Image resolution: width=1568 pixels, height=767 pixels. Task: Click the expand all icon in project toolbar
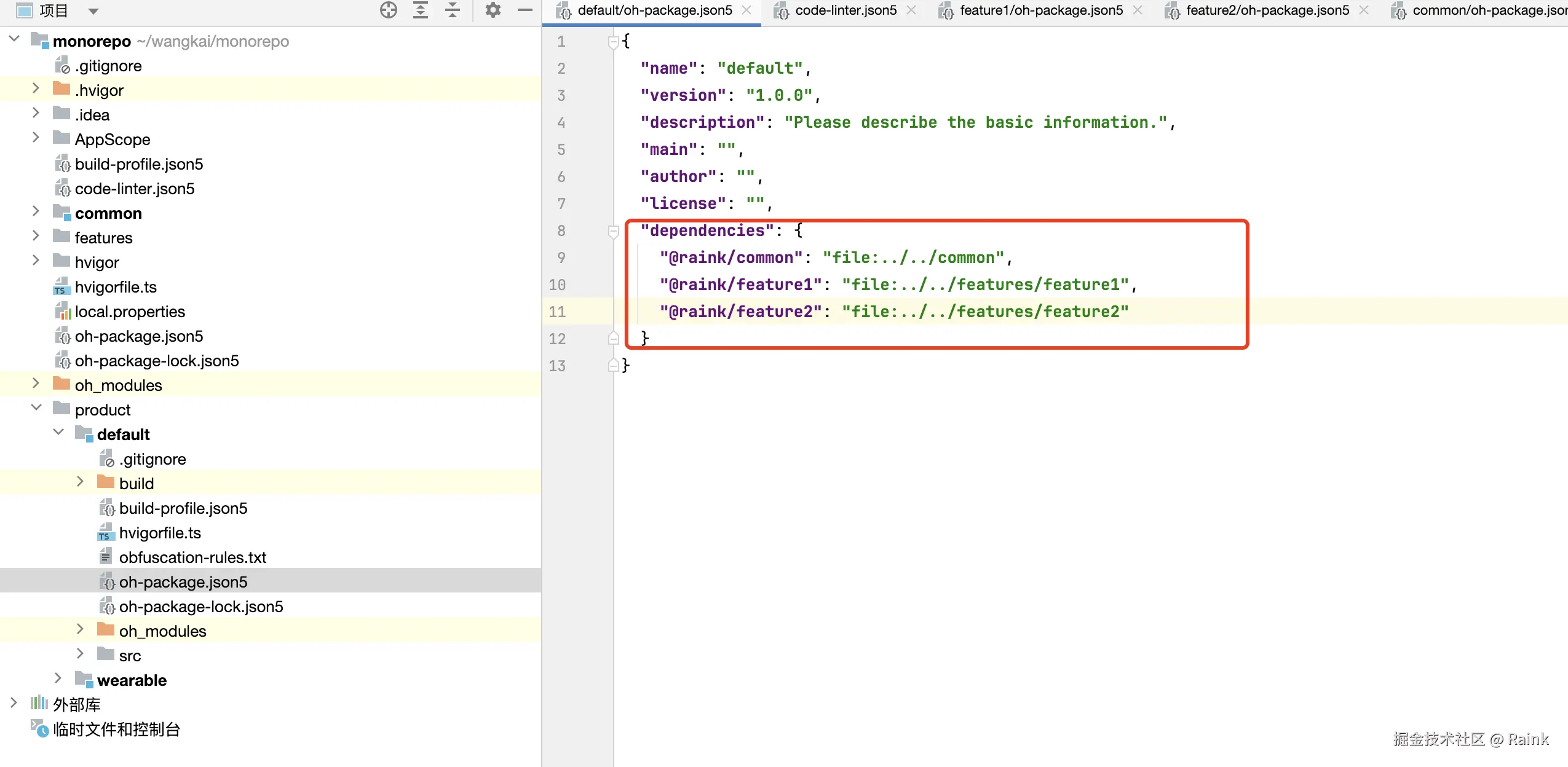click(421, 10)
